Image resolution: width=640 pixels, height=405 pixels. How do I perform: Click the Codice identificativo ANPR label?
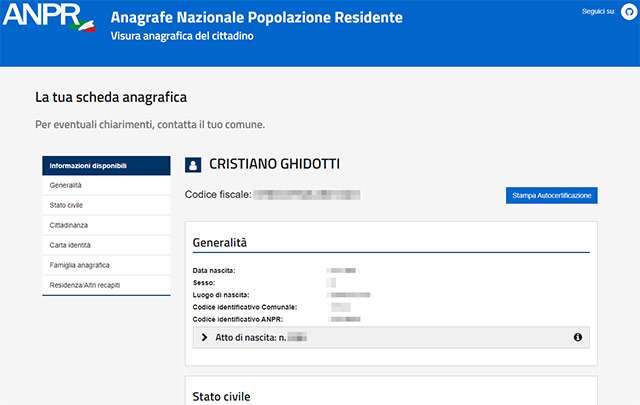click(238, 319)
